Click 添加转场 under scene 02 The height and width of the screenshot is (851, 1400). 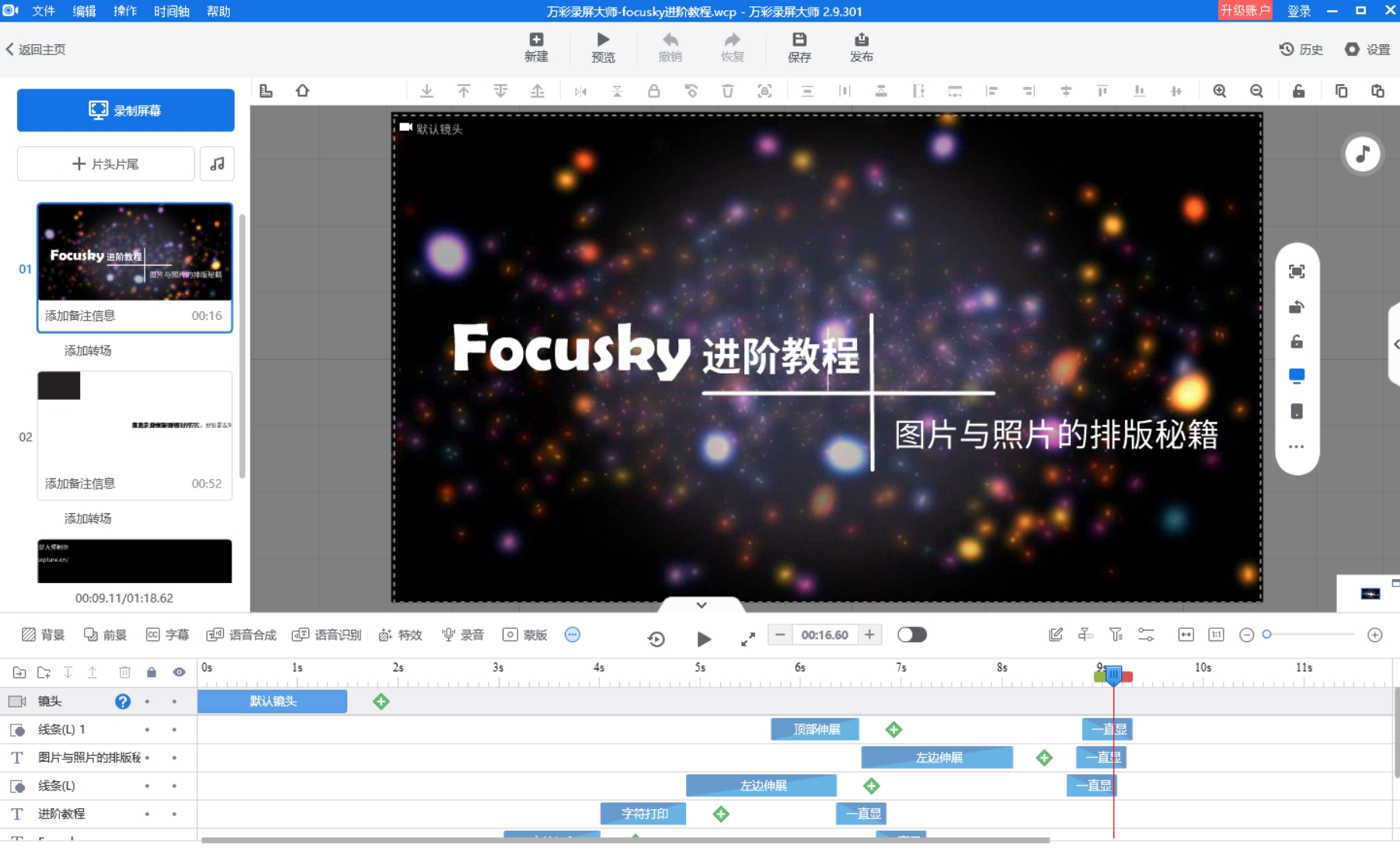88,518
